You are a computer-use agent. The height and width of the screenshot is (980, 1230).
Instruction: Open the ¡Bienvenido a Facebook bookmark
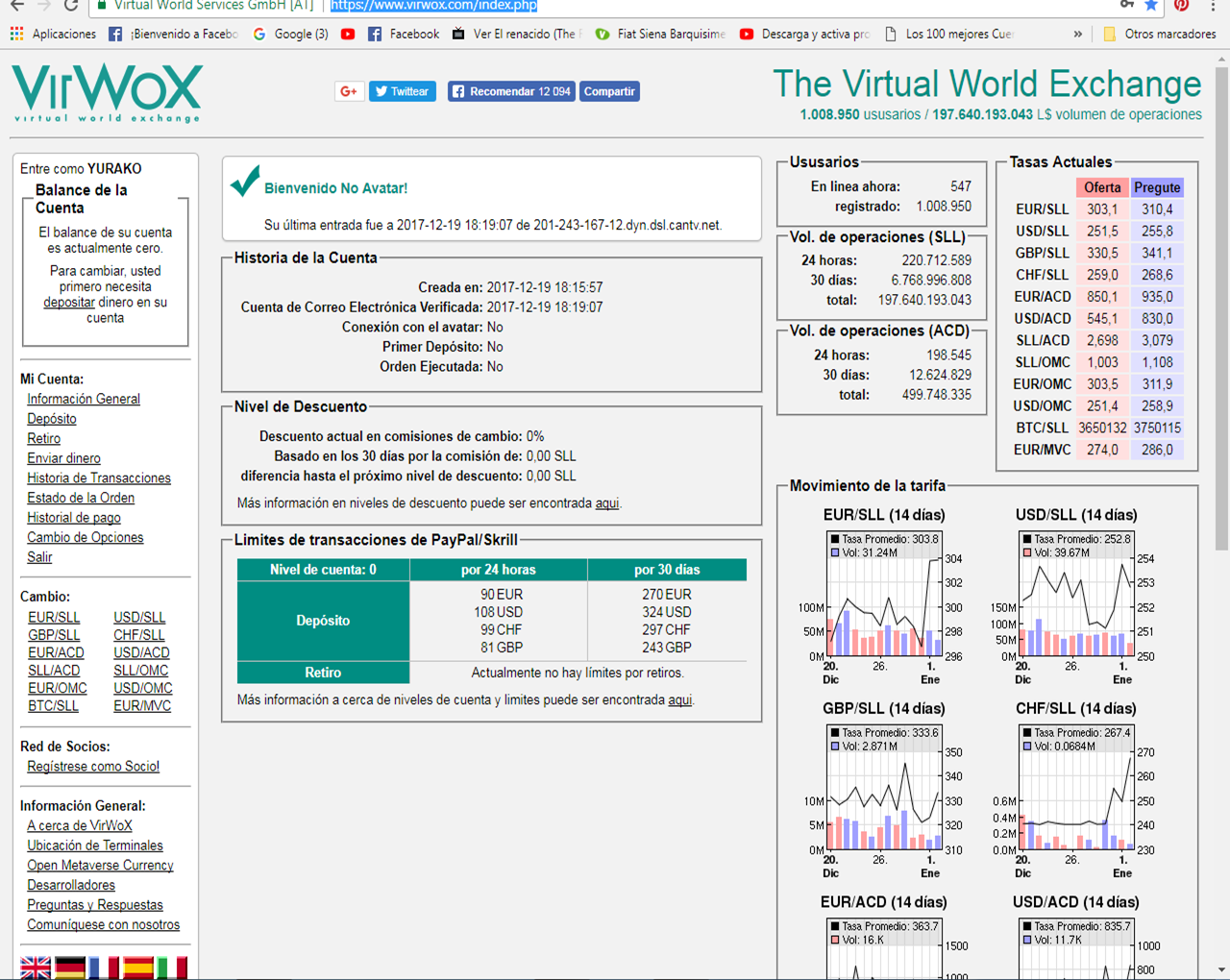click(173, 34)
